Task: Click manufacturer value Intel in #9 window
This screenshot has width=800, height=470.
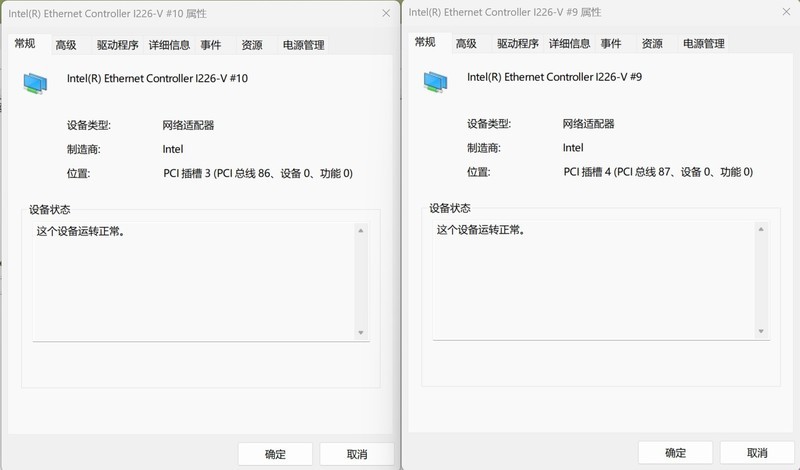Action: pyautogui.click(x=573, y=147)
